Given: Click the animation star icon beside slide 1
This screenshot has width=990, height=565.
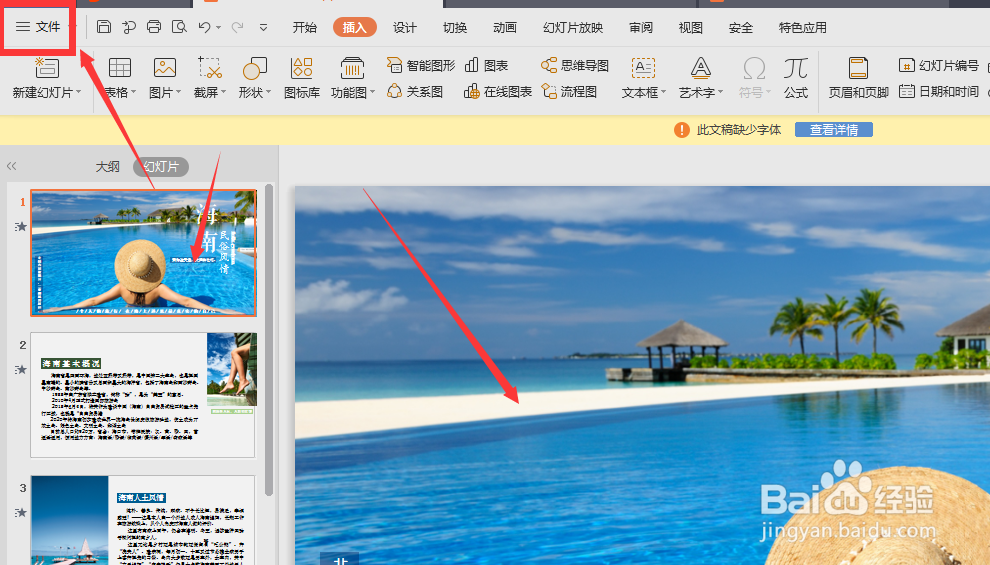Looking at the screenshot, I should [x=21, y=226].
